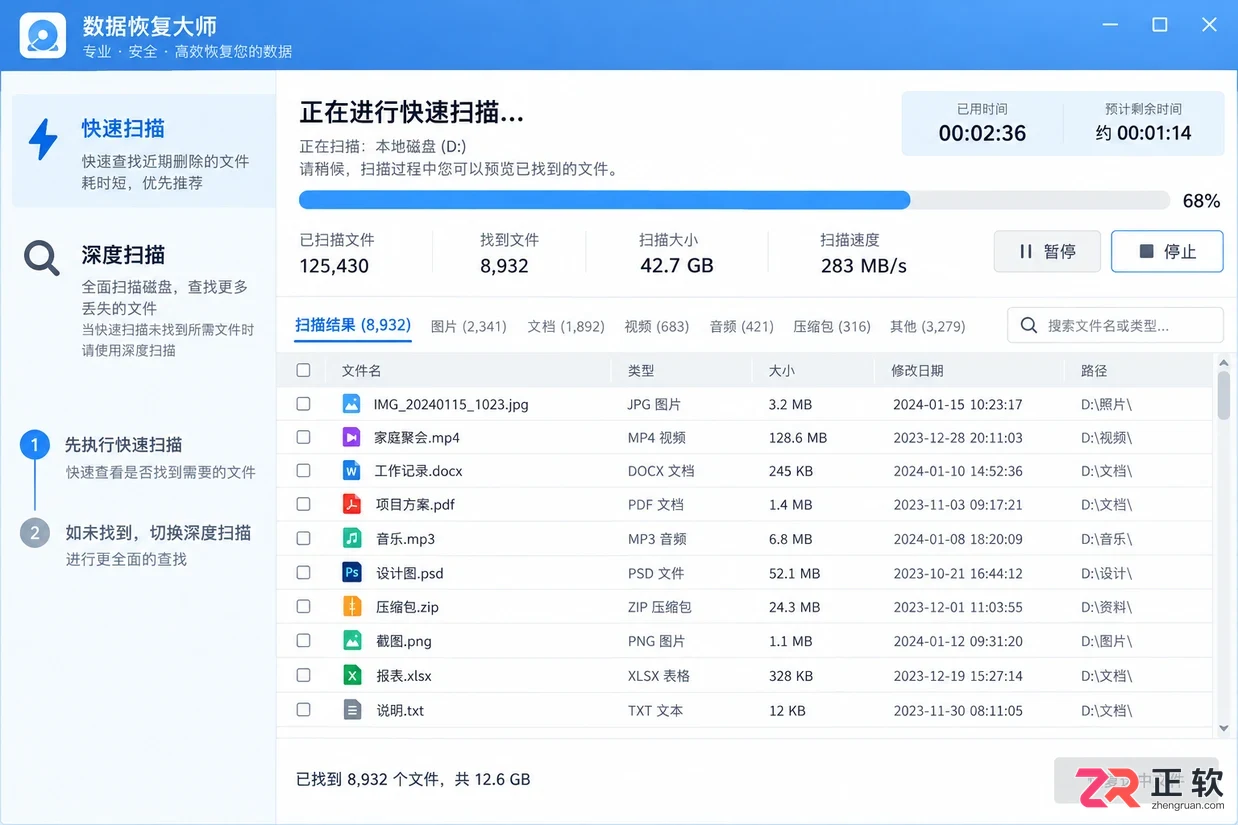The height and width of the screenshot is (825, 1238).
Task: Pause the scan with 暂停 button
Action: (x=1047, y=252)
